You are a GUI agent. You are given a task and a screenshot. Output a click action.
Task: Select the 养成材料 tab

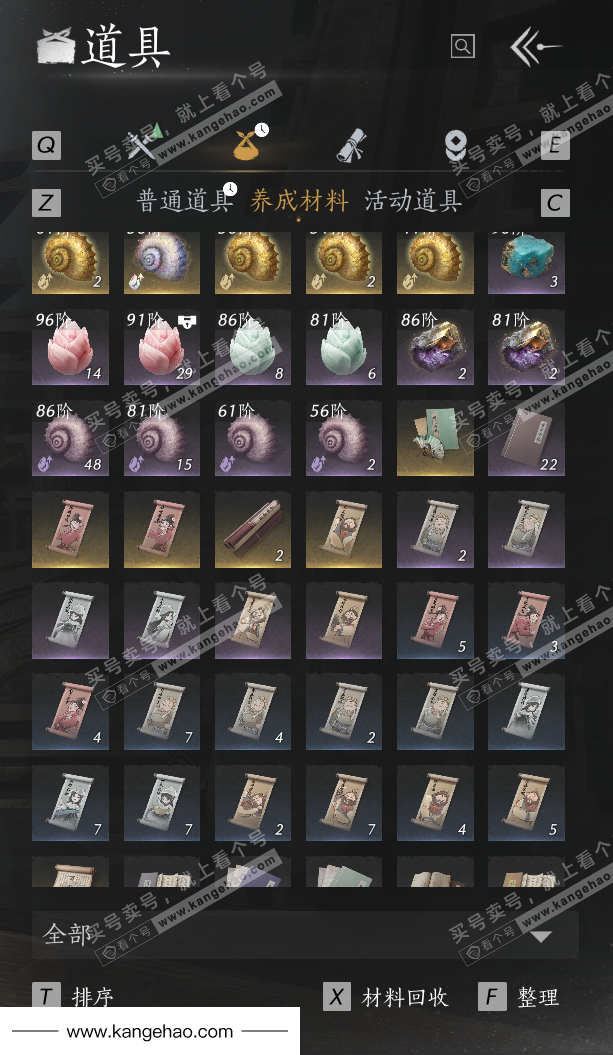pyautogui.click(x=299, y=201)
